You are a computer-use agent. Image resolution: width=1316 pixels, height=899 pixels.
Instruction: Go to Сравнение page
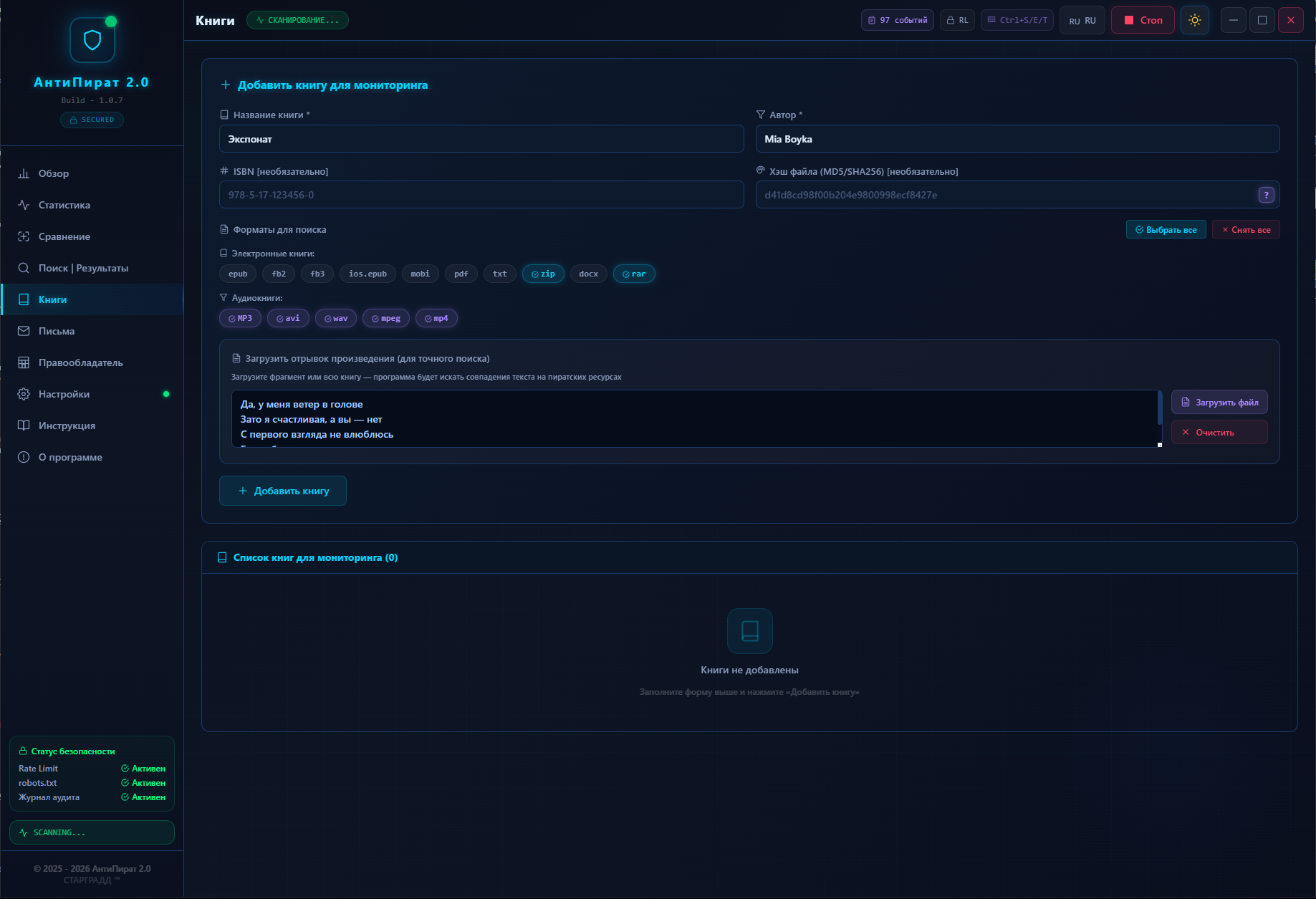[92, 236]
